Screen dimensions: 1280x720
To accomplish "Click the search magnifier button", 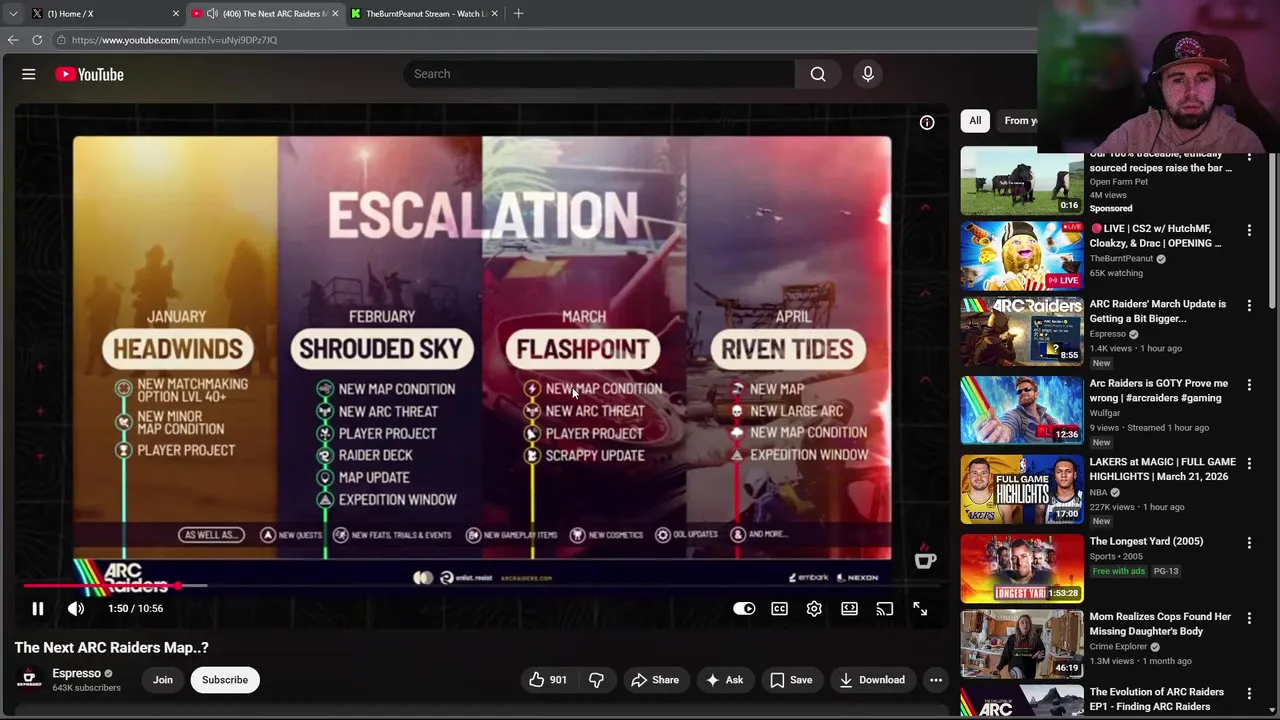I will [818, 74].
